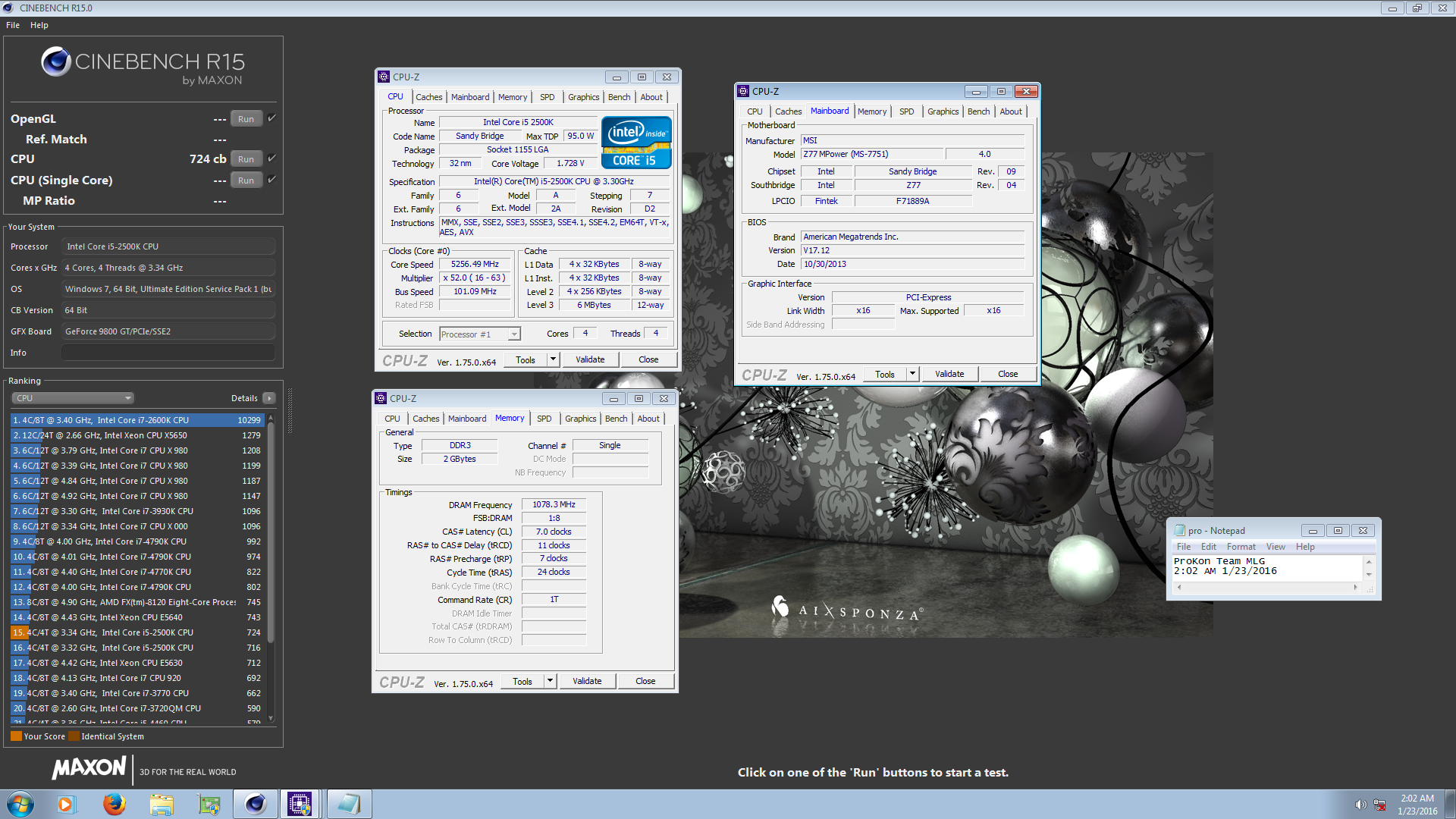Toggle the OpenGL test checkbox
The width and height of the screenshot is (1456, 819).
[271, 118]
